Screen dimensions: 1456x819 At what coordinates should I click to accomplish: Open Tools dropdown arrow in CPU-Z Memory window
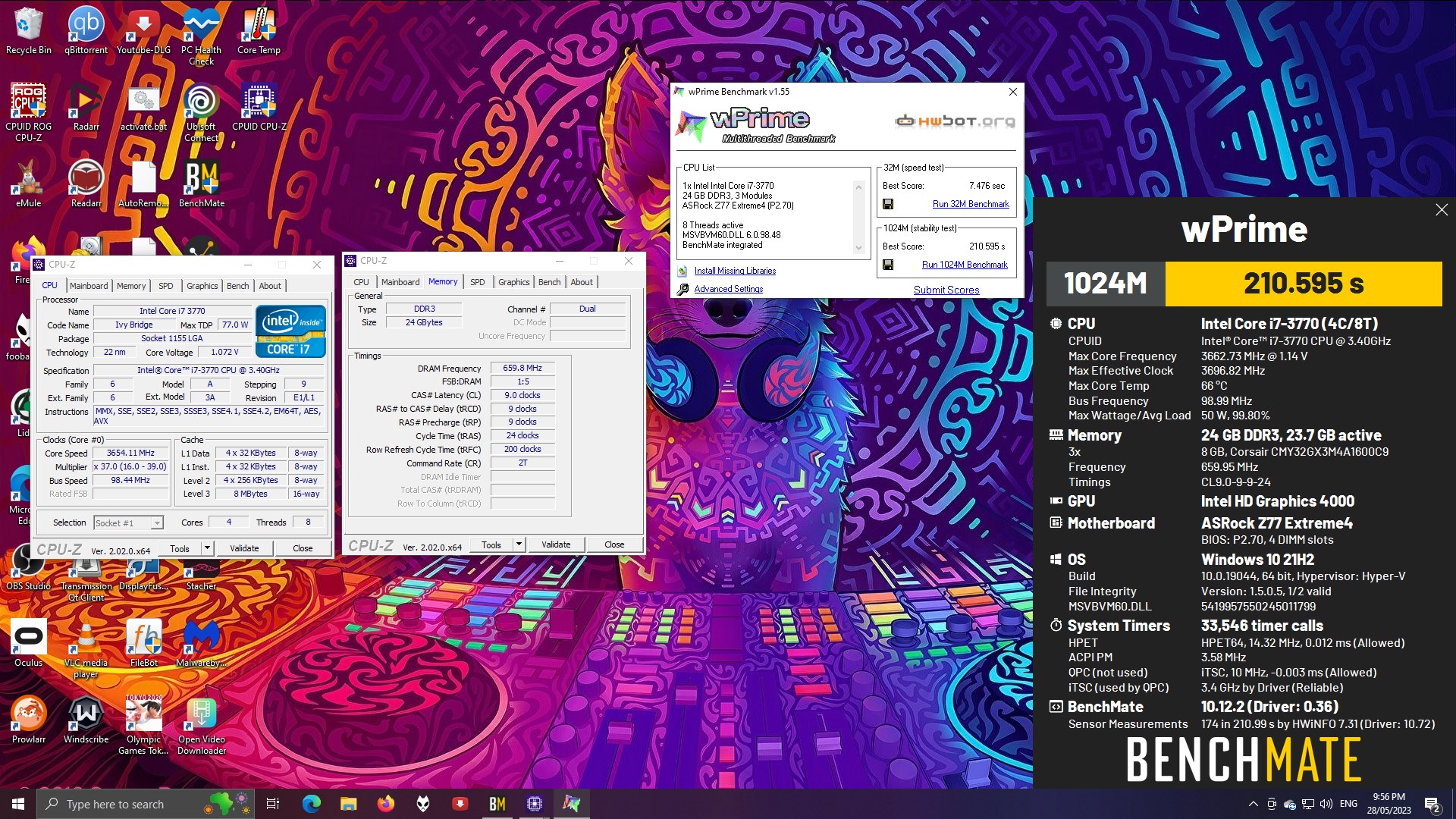tap(519, 544)
